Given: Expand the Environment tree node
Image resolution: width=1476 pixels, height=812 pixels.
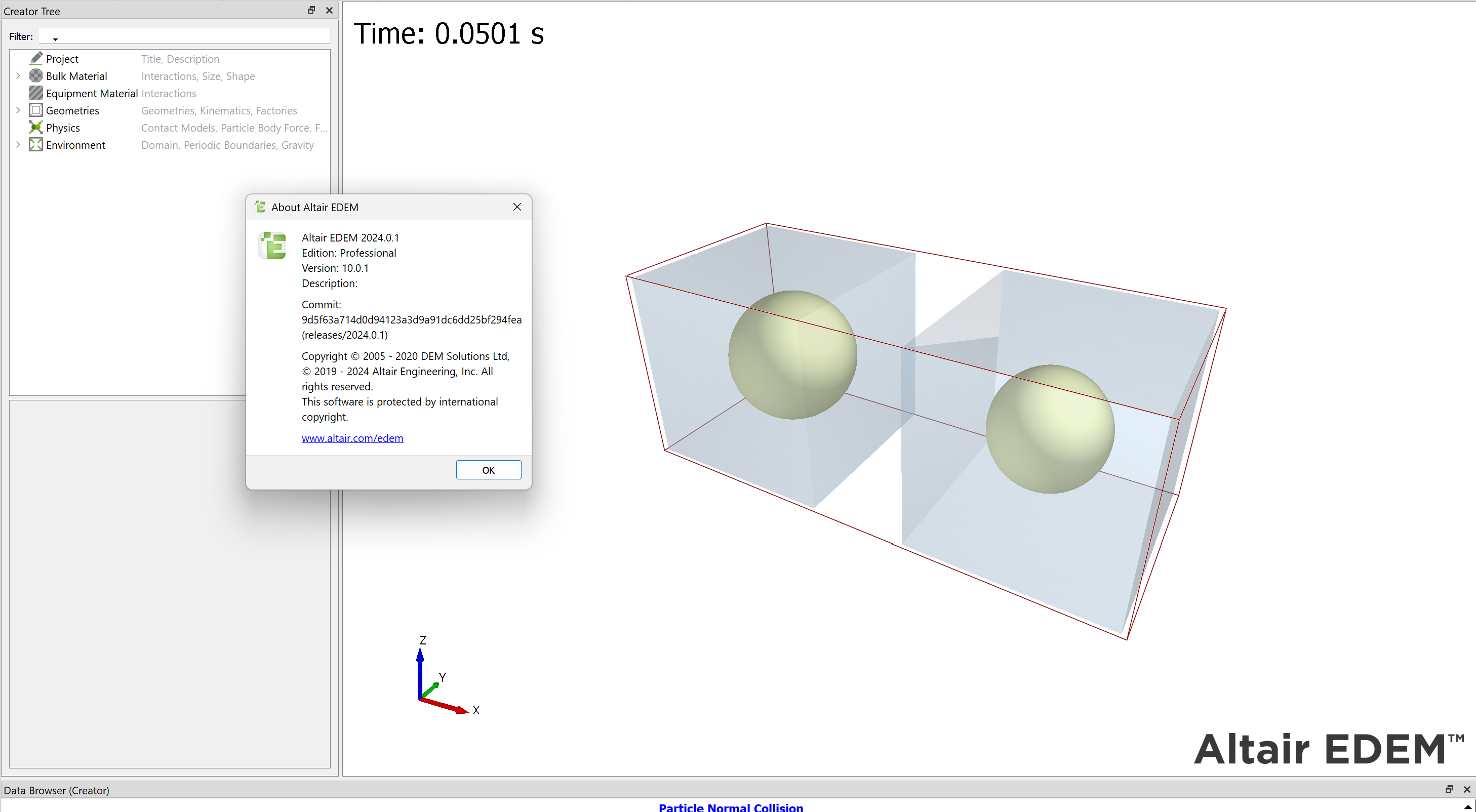Looking at the screenshot, I should pyautogui.click(x=18, y=144).
